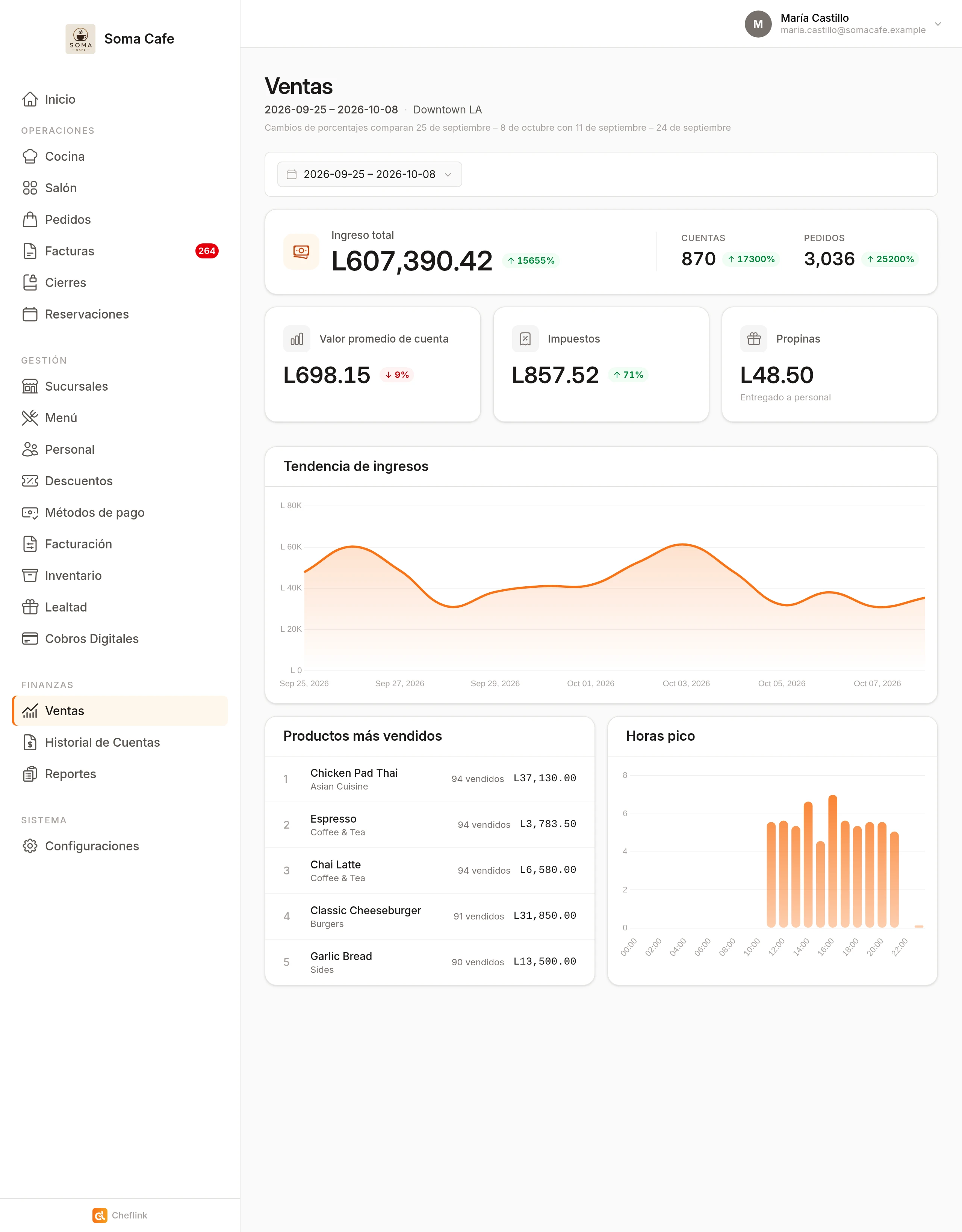Open Cocina via chef hat icon
The image size is (962, 1232).
point(30,156)
